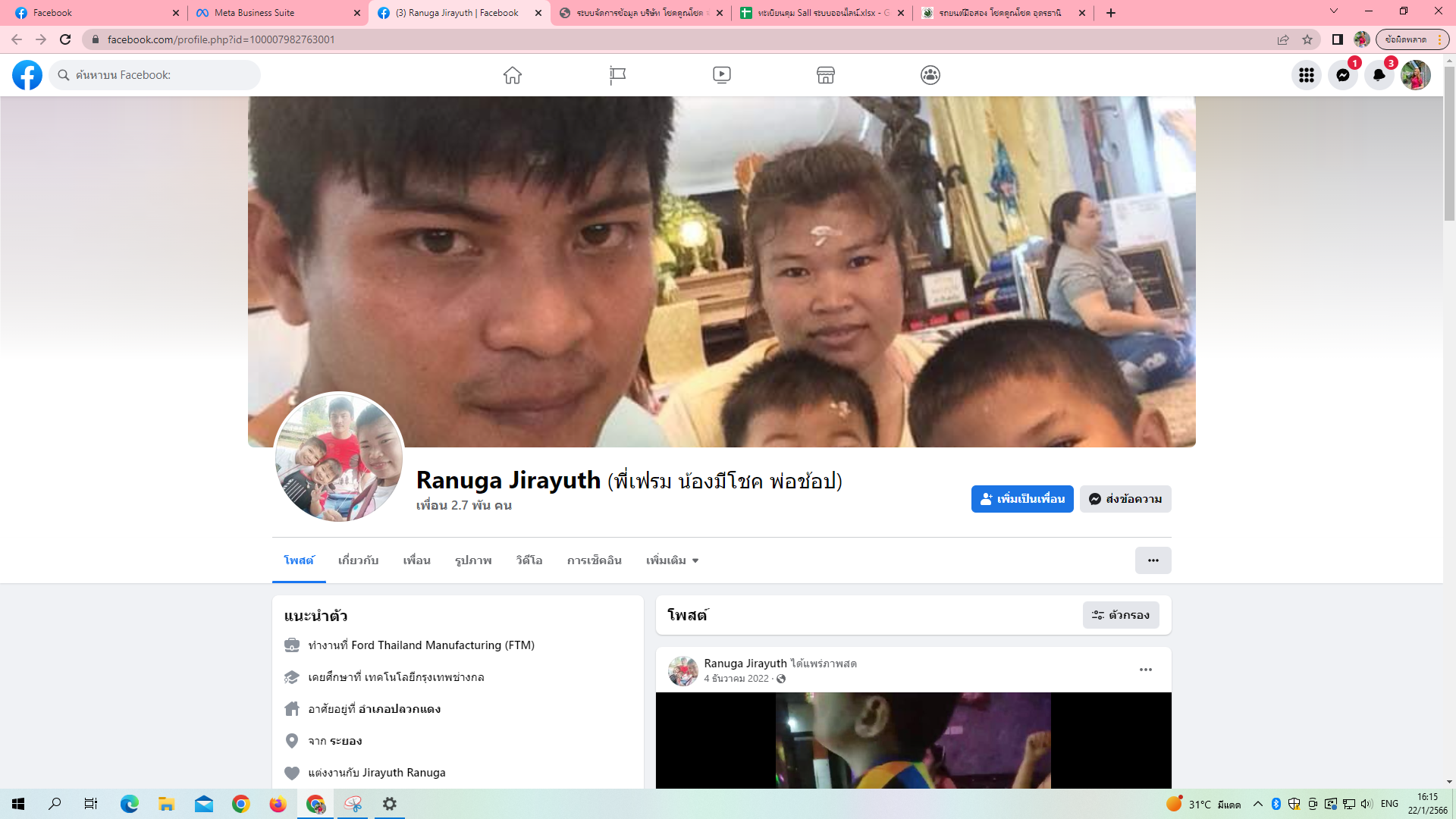
Task: Open Firefox from the Windows taskbar
Action: pos(278,804)
